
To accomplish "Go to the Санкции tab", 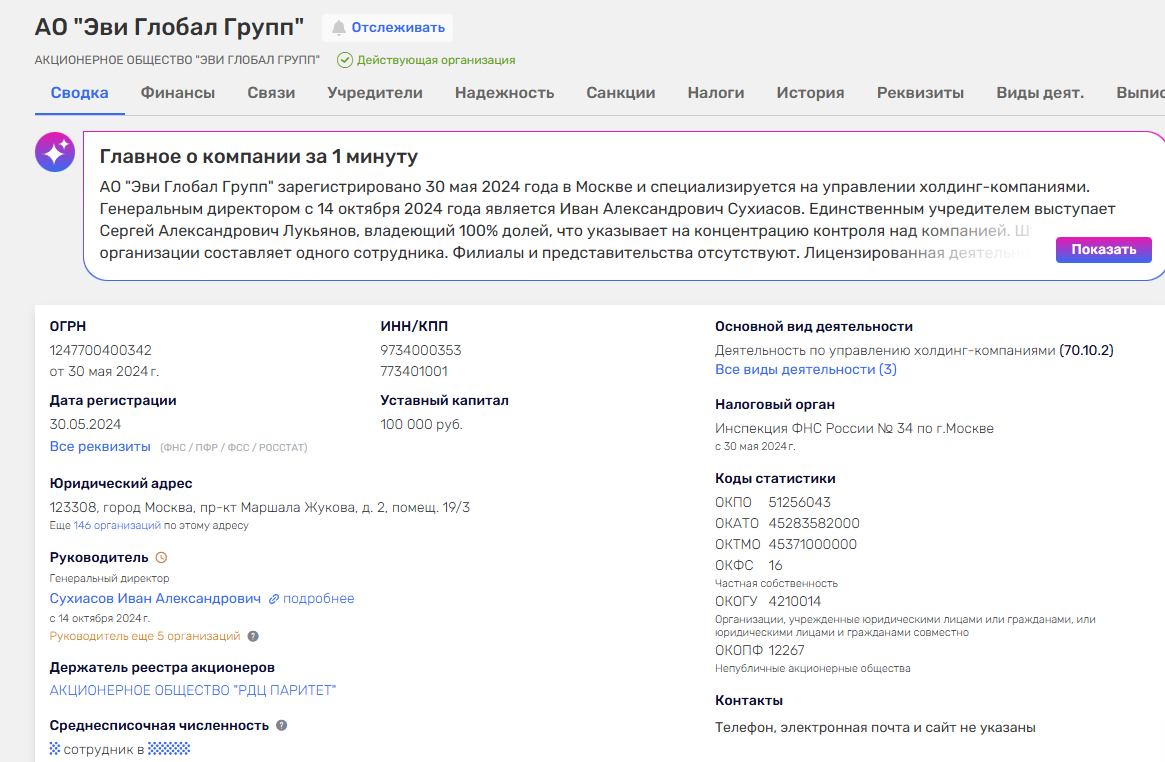I will [x=621, y=93].
